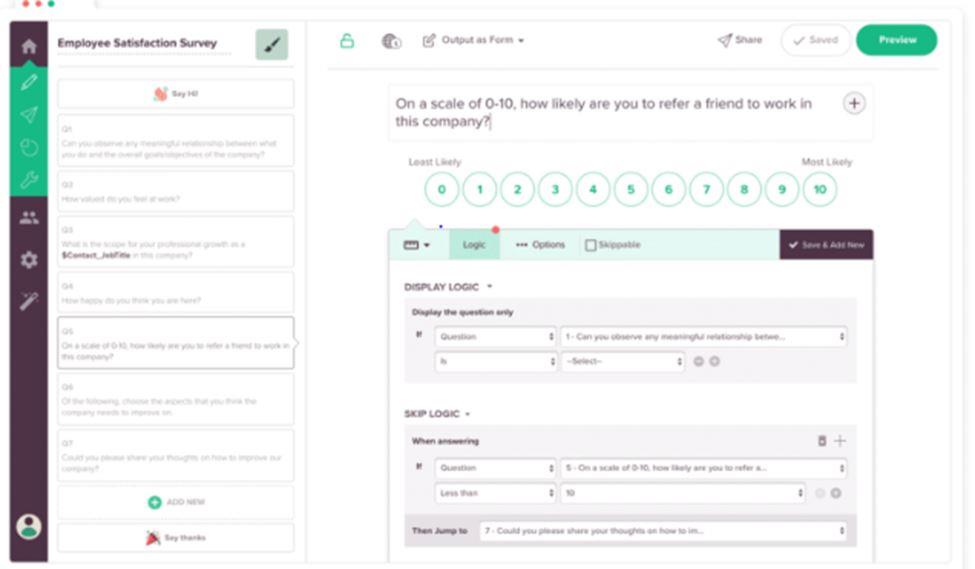Open the paintbrush theme design icon
Screen dimensions: 975x569
(271, 44)
